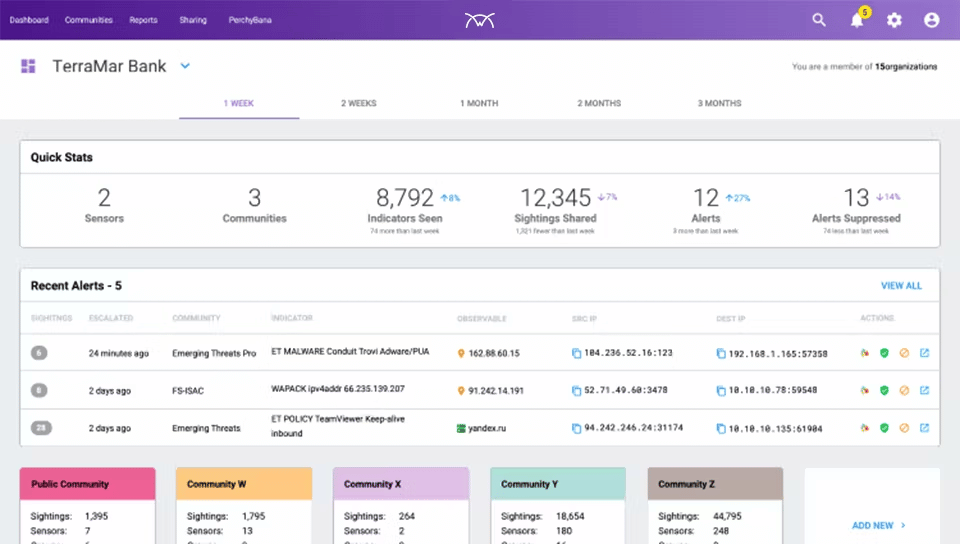Switch to the 2 MONTHS tab
This screenshot has width=960, height=544.
(599, 103)
